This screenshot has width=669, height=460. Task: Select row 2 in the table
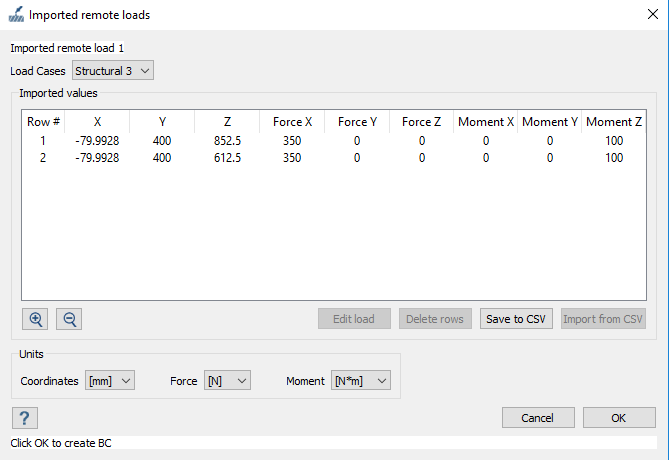coord(43,157)
